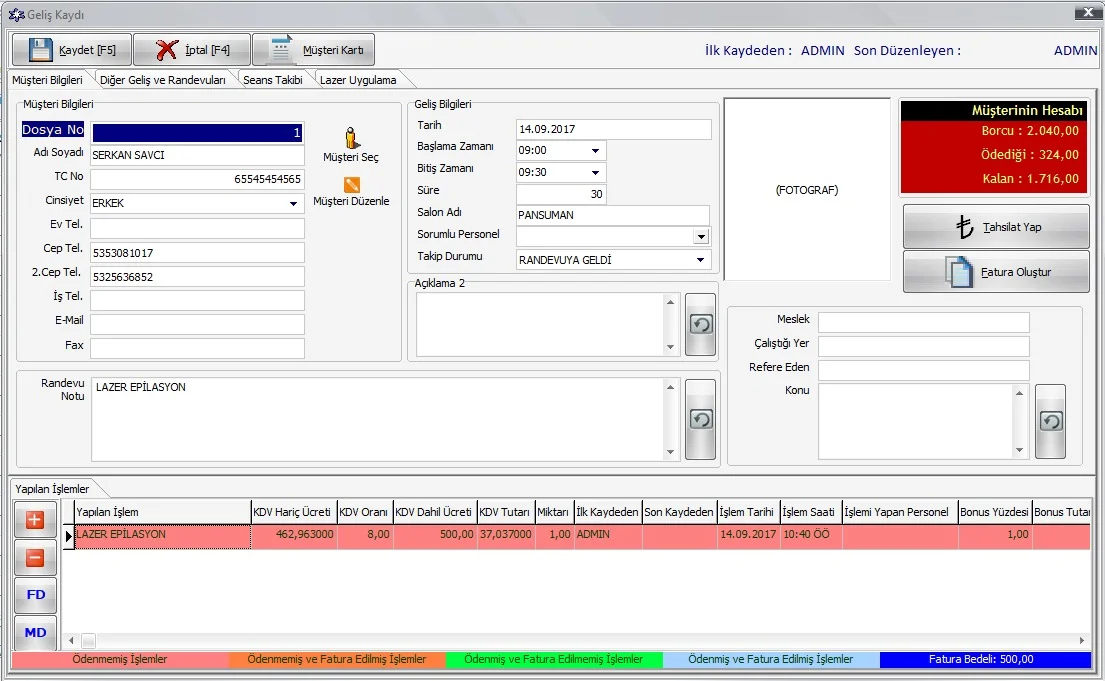The image size is (1105, 681).
Task: Click the 2.Cep Tel. field
Action: 197,276
